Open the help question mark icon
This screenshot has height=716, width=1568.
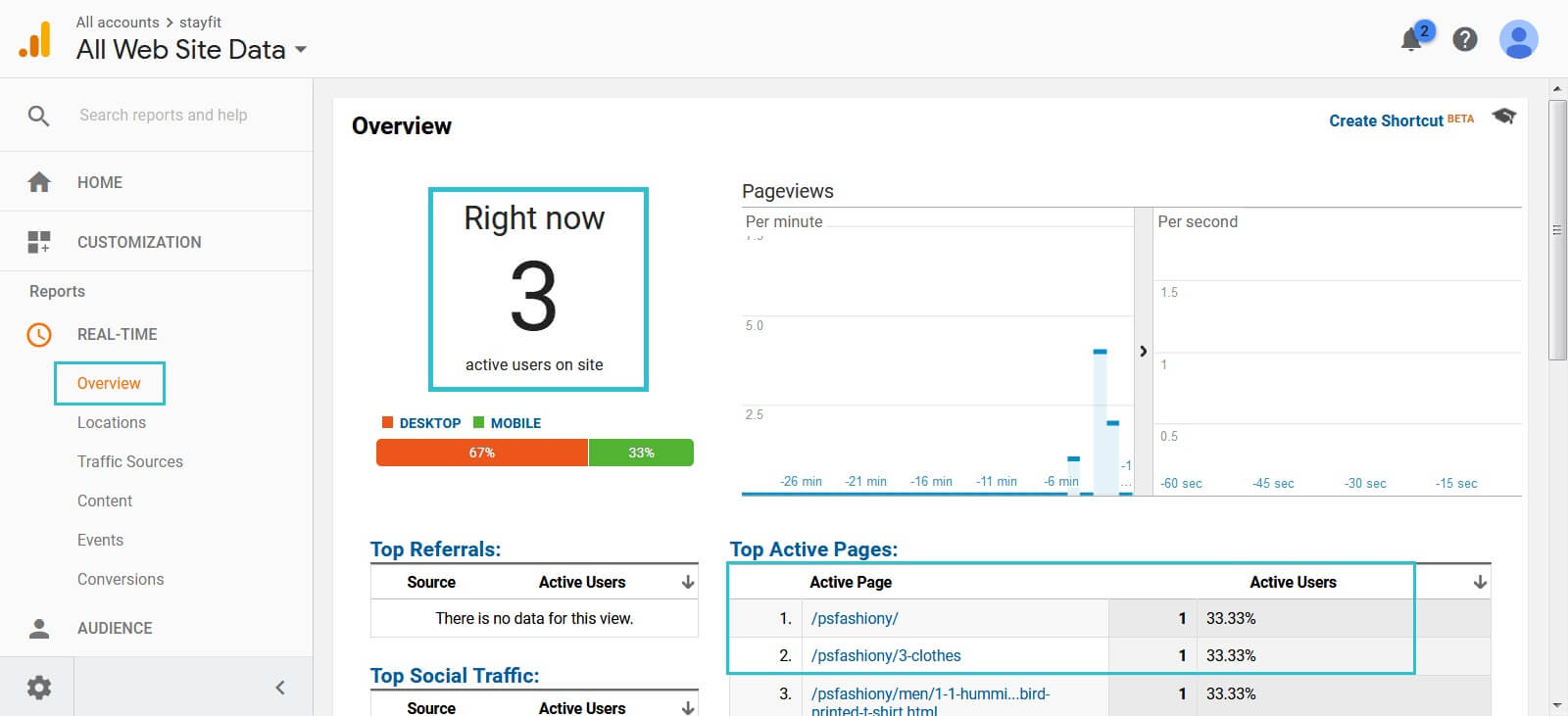coord(1464,39)
